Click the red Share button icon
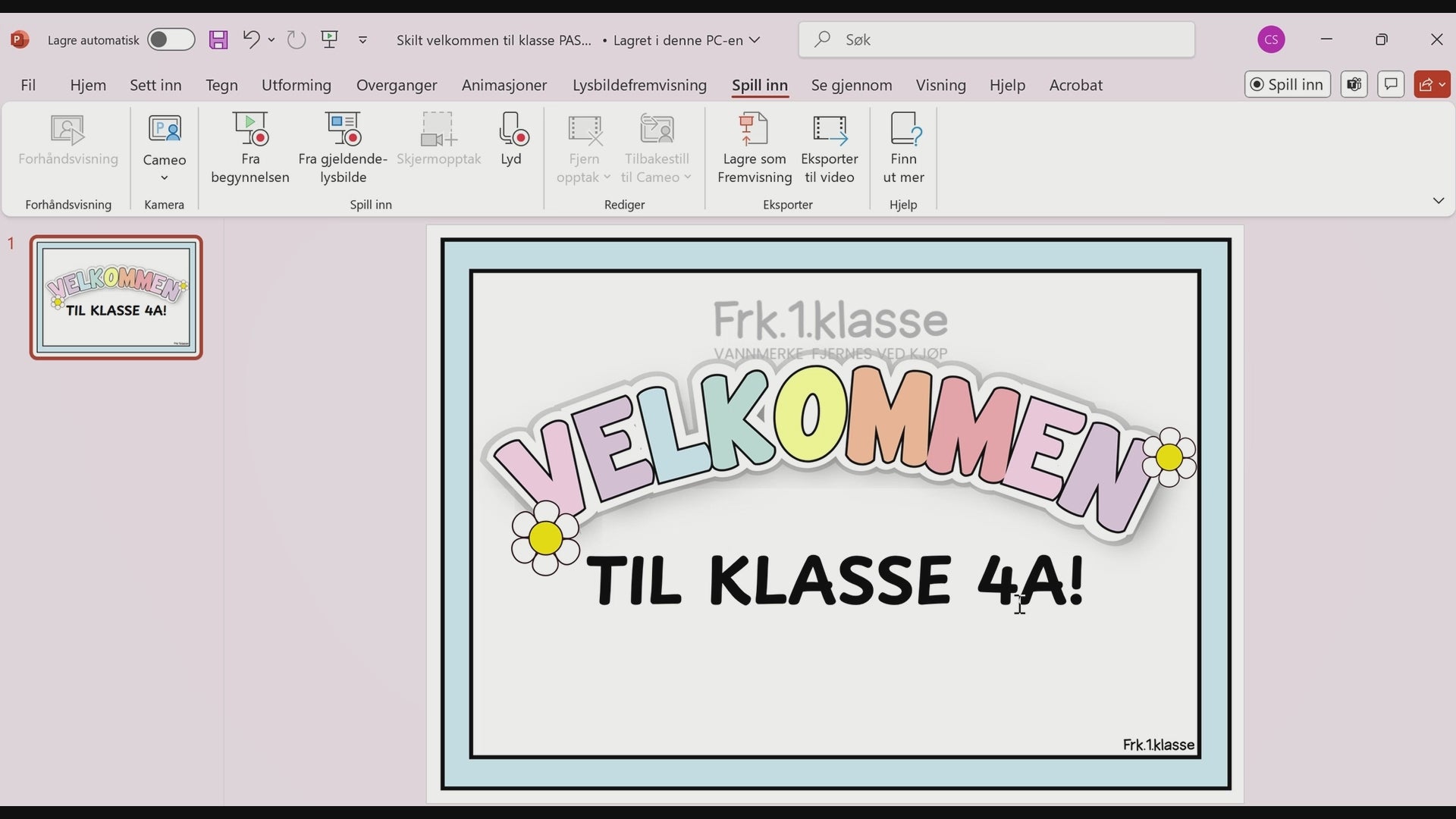The width and height of the screenshot is (1456, 819). (1426, 84)
